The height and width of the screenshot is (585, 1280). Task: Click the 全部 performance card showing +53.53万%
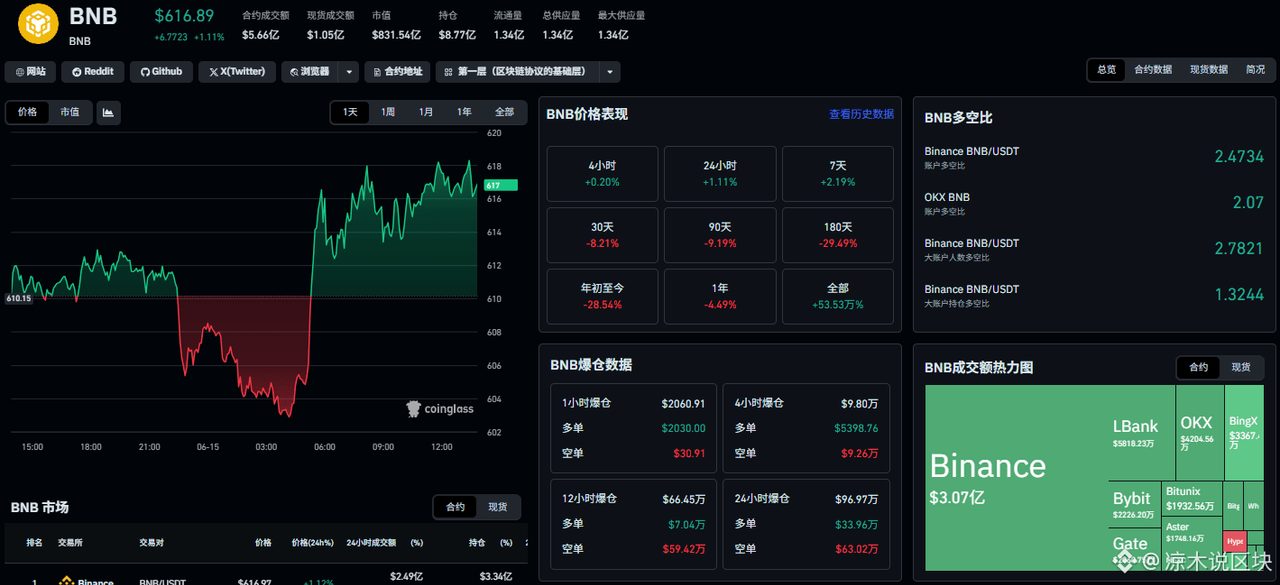[838, 296]
